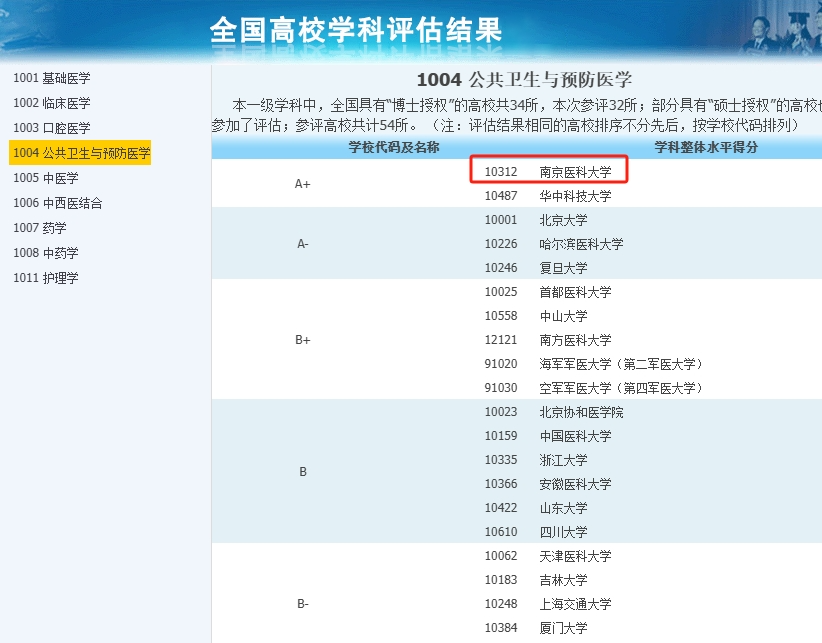Click 空军军医大学（第四军医大学）

point(621,388)
